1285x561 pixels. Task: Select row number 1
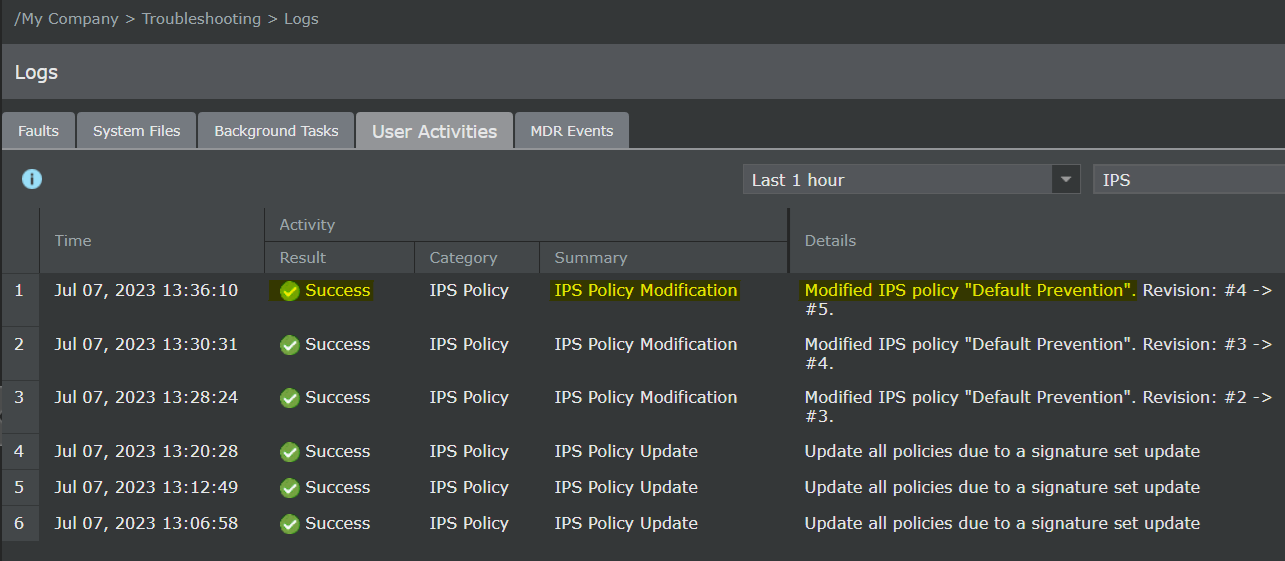pyautogui.click(x=19, y=290)
